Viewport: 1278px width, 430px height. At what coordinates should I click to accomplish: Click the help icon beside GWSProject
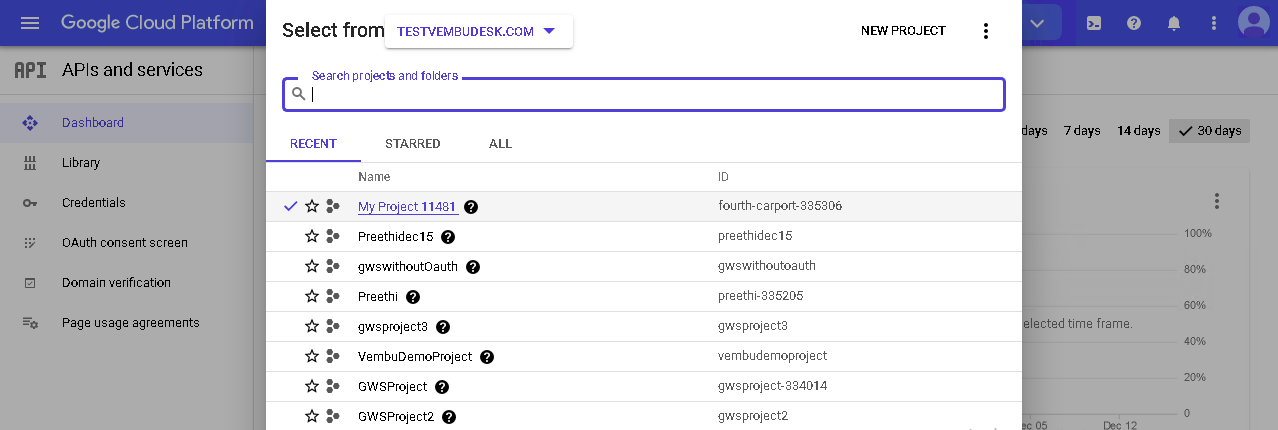point(442,387)
